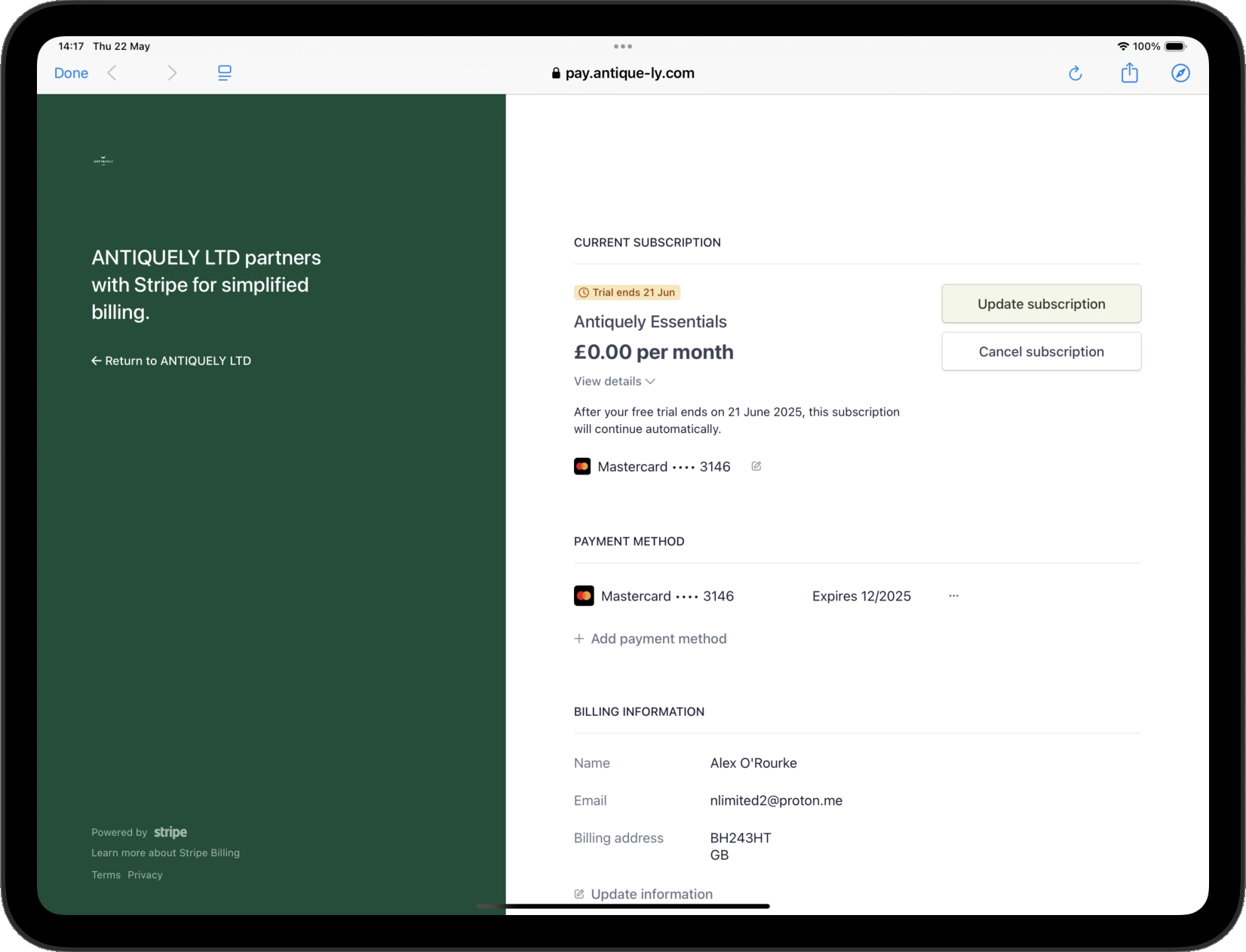Image resolution: width=1246 pixels, height=952 pixels.
Task: Click the Mastercard logo under Current Subscription
Action: pyautogui.click(x=582, y=466)
